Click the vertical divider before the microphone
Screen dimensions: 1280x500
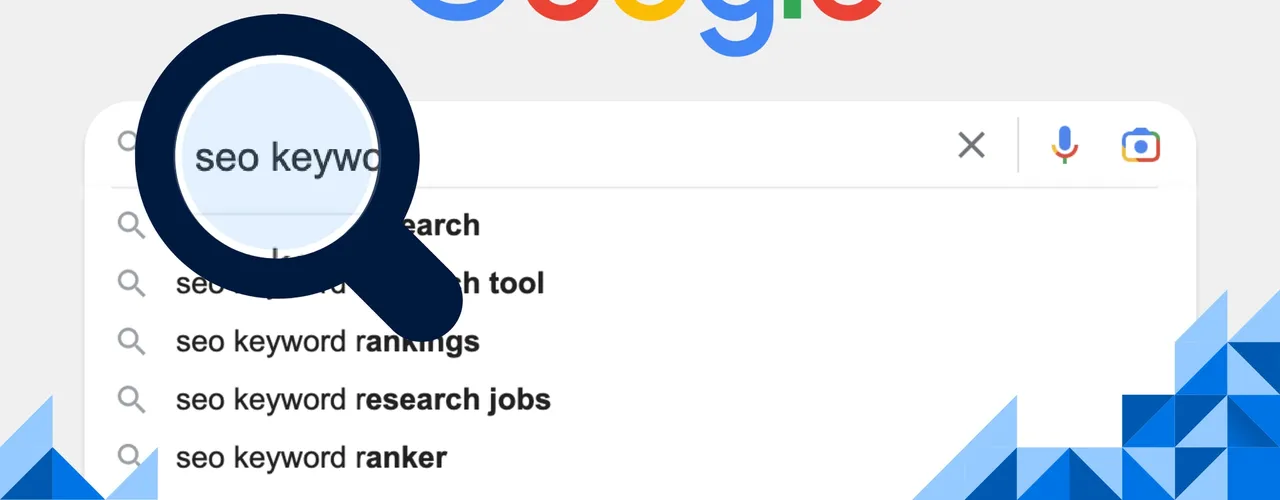tap(1019, 146)
